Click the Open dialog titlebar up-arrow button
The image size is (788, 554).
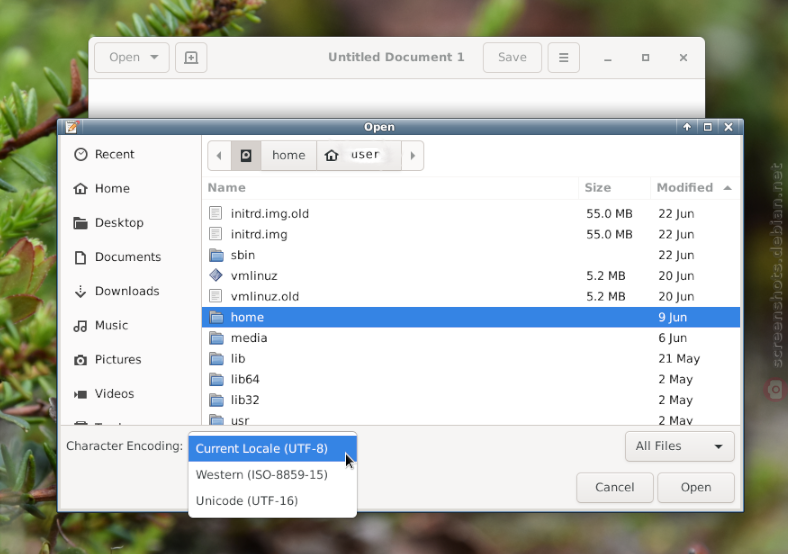click(x=687, y=127)
